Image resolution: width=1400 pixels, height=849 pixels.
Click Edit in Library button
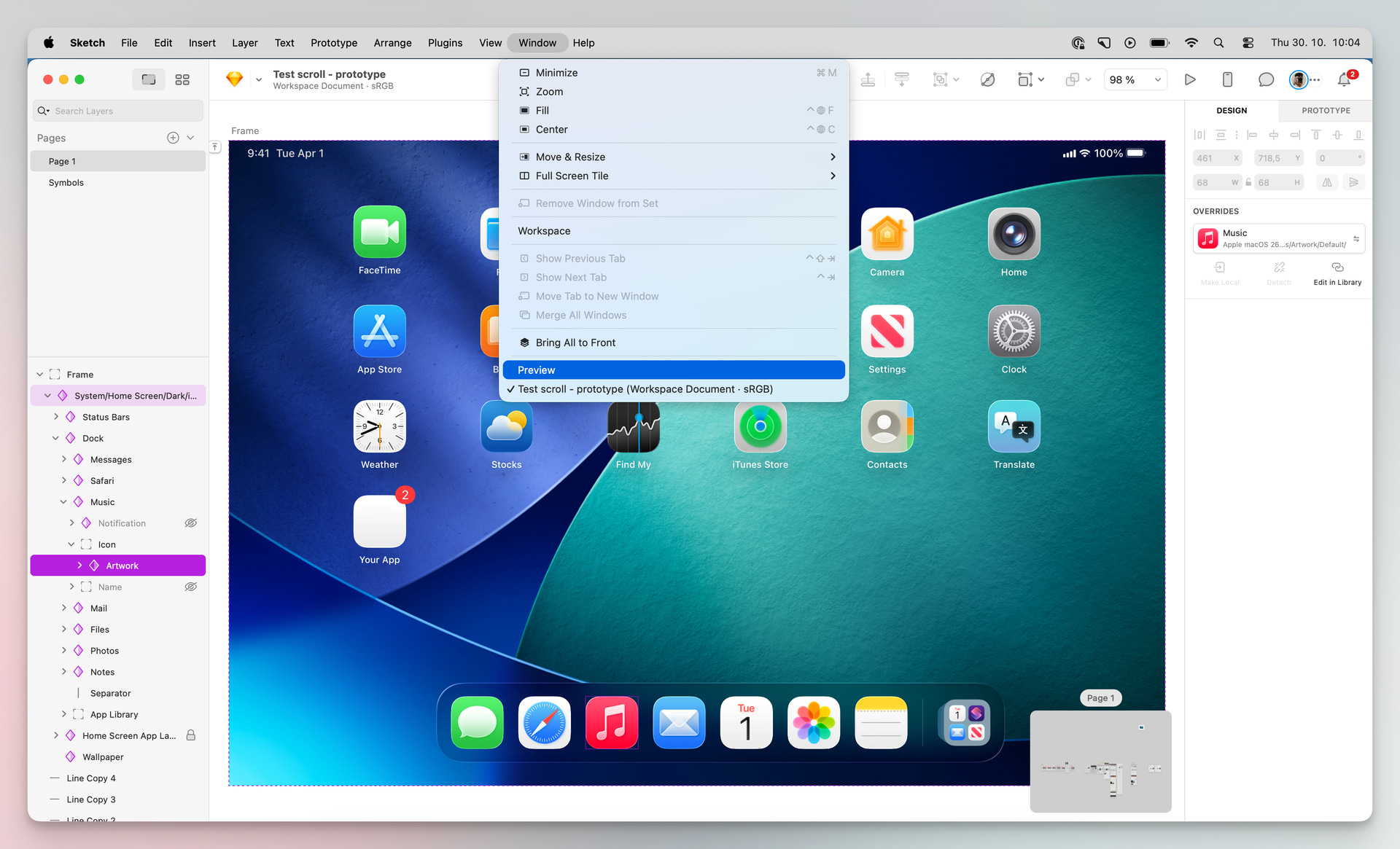click(x=1337, y=273)
